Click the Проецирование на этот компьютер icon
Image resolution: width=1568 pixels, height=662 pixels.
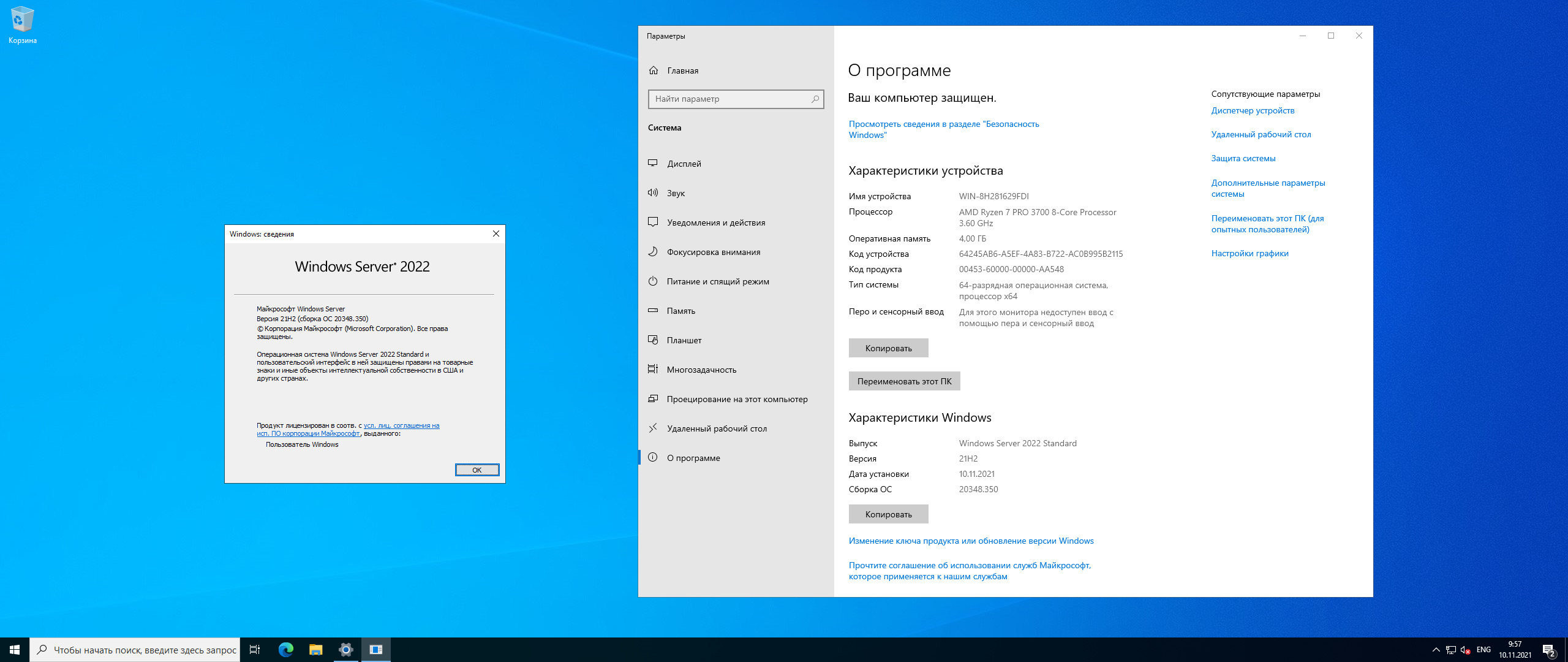(x=653, y=398)
